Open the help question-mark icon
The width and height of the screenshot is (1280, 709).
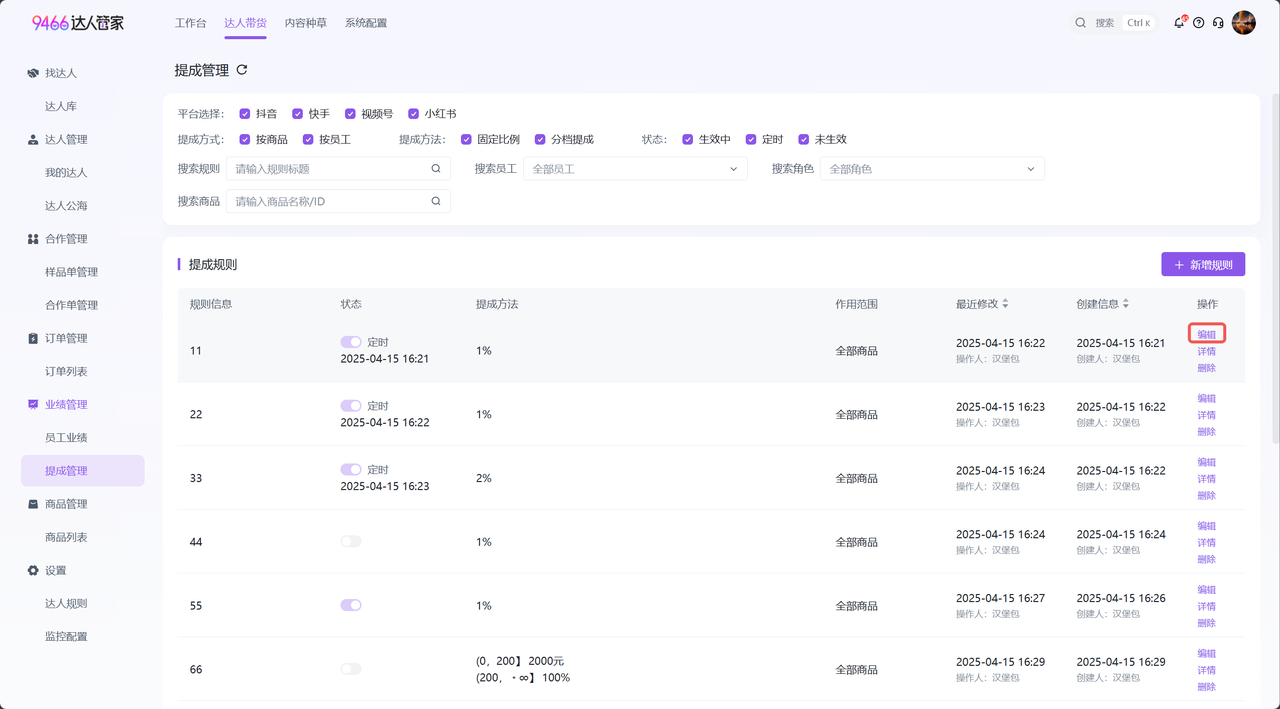click(x=1198, y=22)
